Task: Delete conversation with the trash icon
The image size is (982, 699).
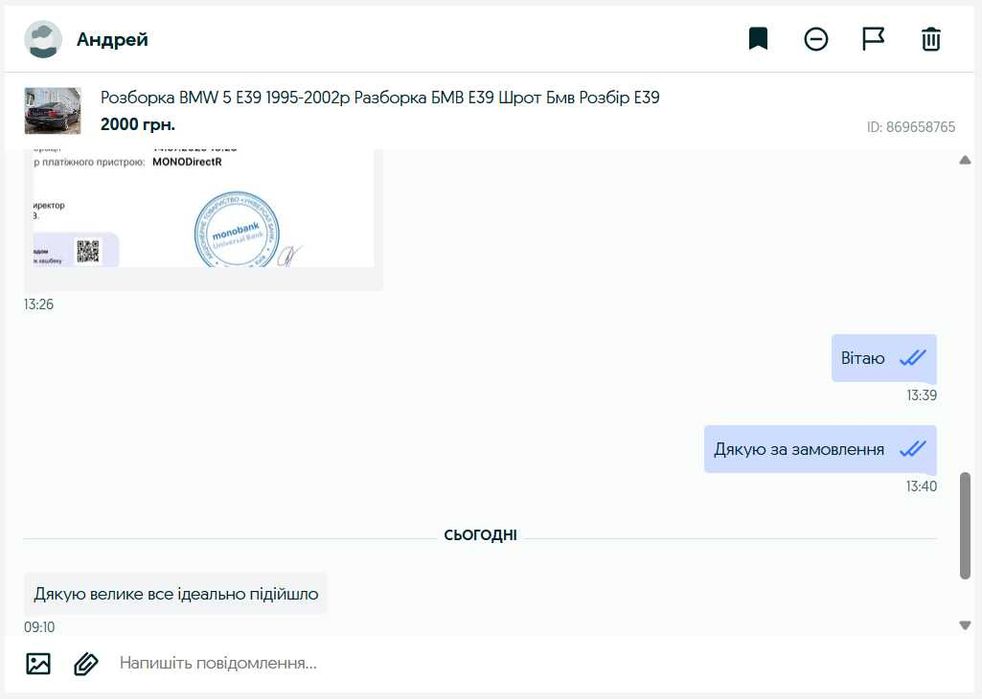Action: pos(931,39)
